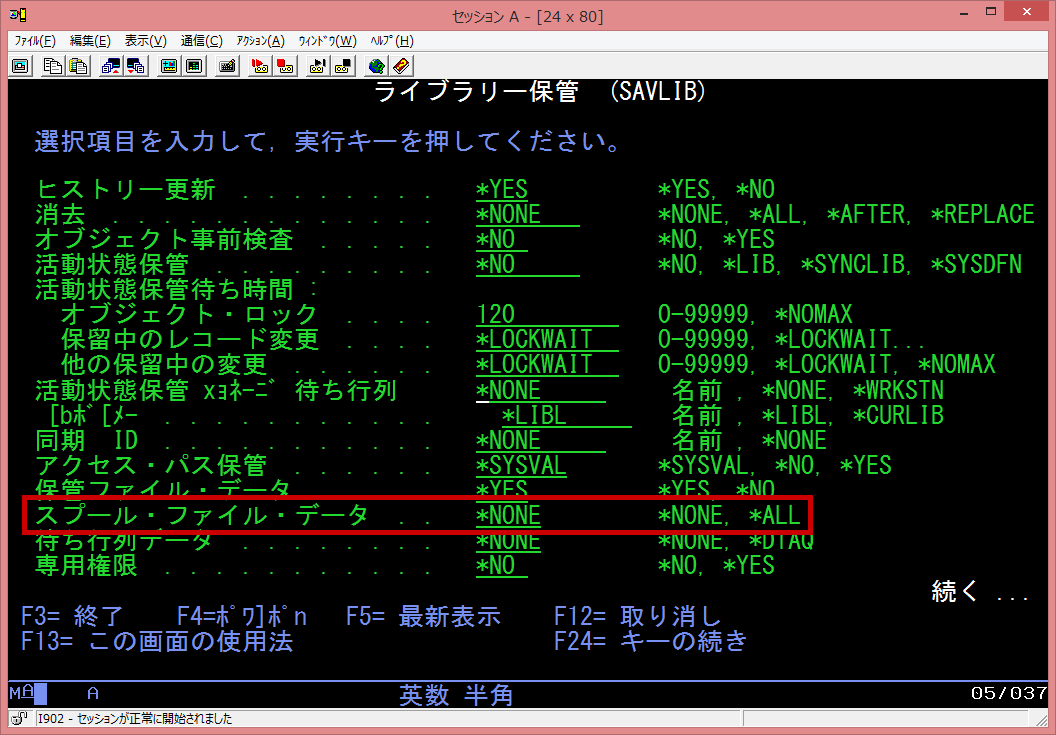Click the Send File to Host icon
Screen dimensions: 1056x735
pos(111,66)
